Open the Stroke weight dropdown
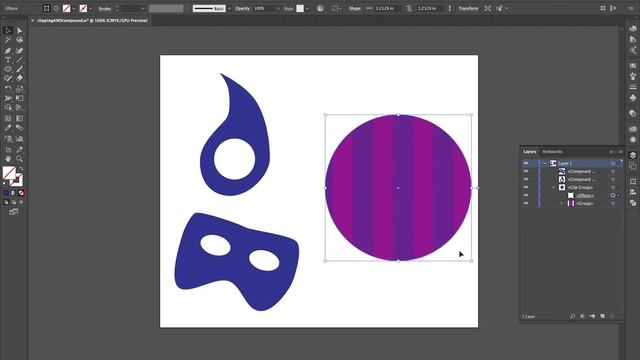Image resolution: width=640 pixels, height=360 pixels. coord(143,8)
